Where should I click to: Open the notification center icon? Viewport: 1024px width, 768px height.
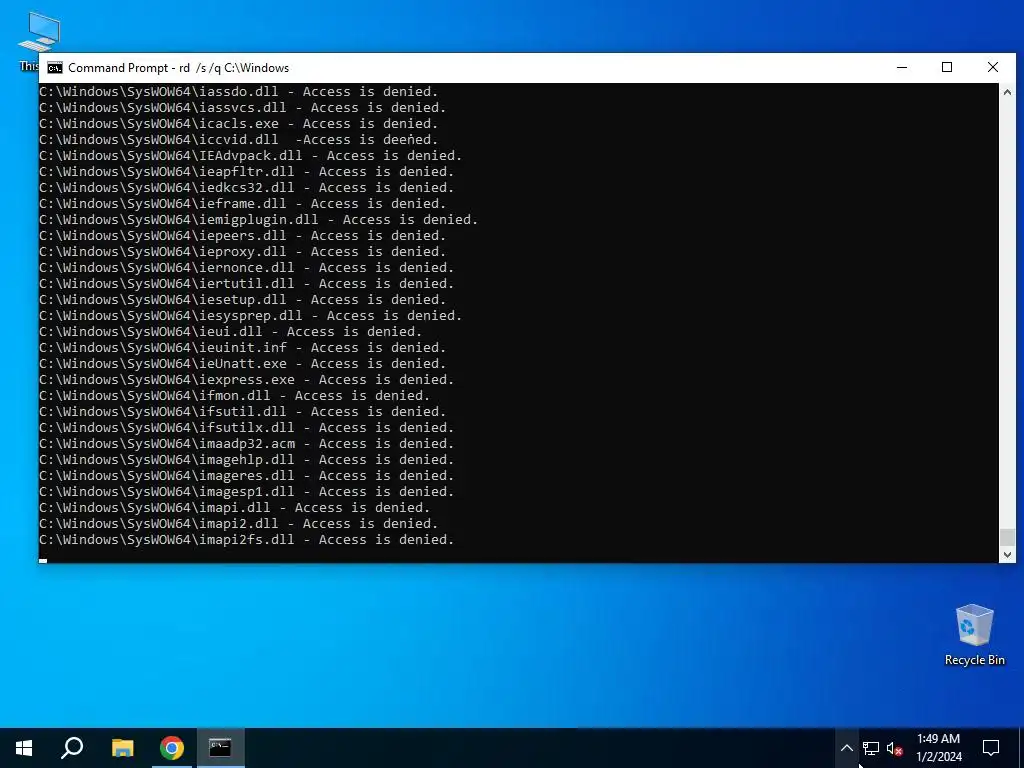tap(991, 748)
